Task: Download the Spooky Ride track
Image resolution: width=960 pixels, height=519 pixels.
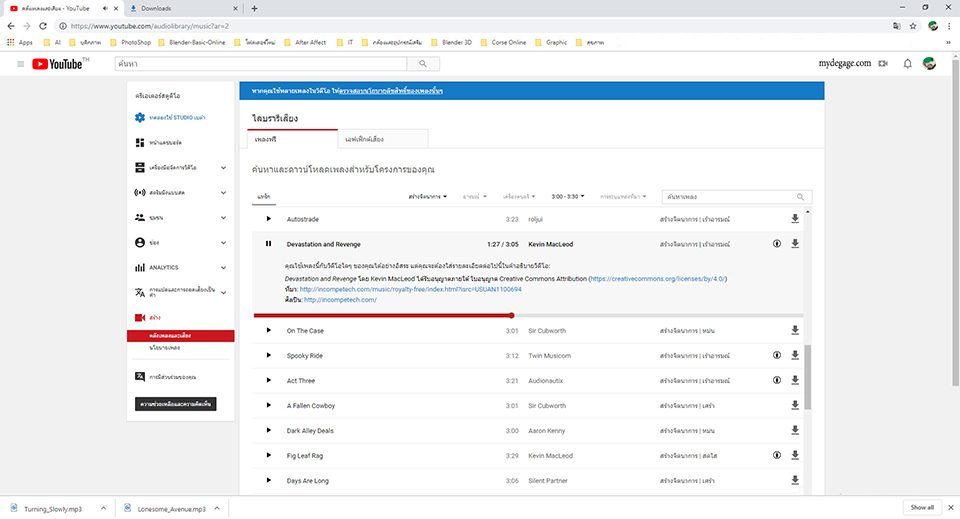Action: [795, 355]
